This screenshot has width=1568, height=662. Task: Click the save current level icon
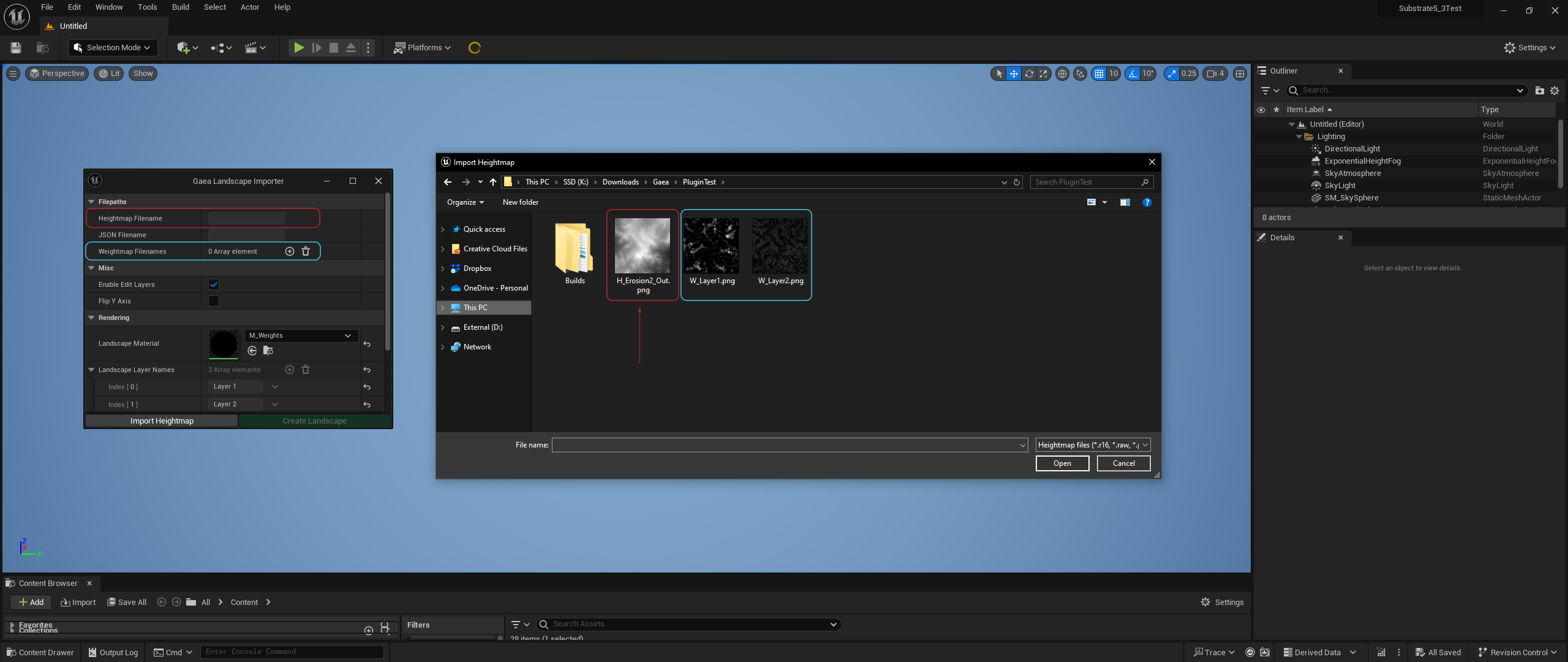coord(16,48)
